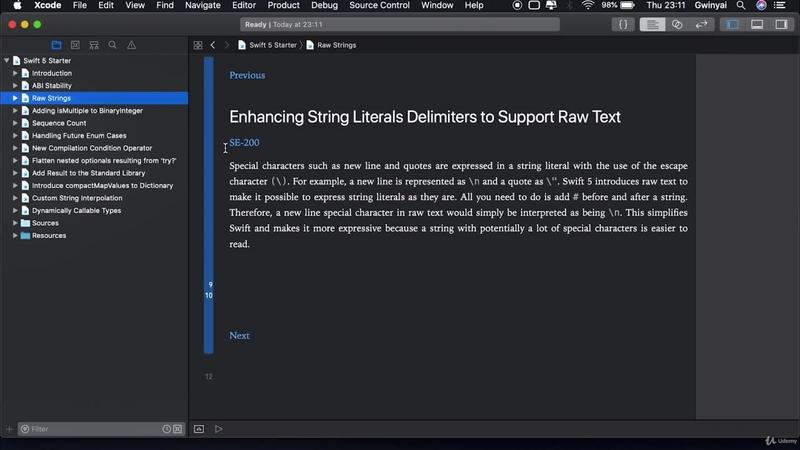Screen dimensions: 800x450
Task: Go forward with the right chevron
Action: pos(227,45)
